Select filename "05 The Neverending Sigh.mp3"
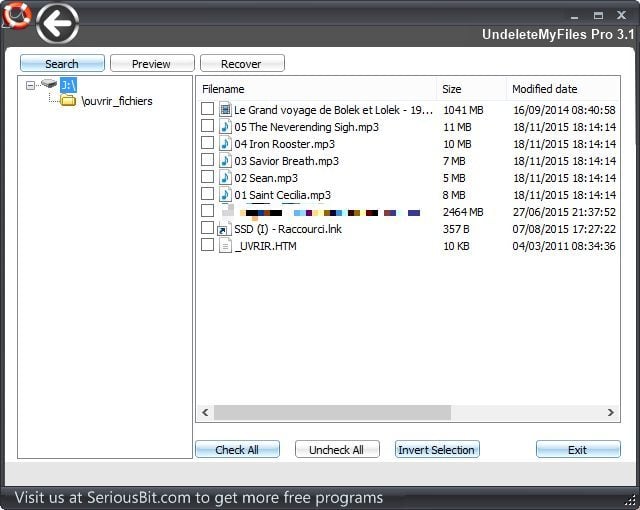640x510 pixels. [x=306, y=127]
